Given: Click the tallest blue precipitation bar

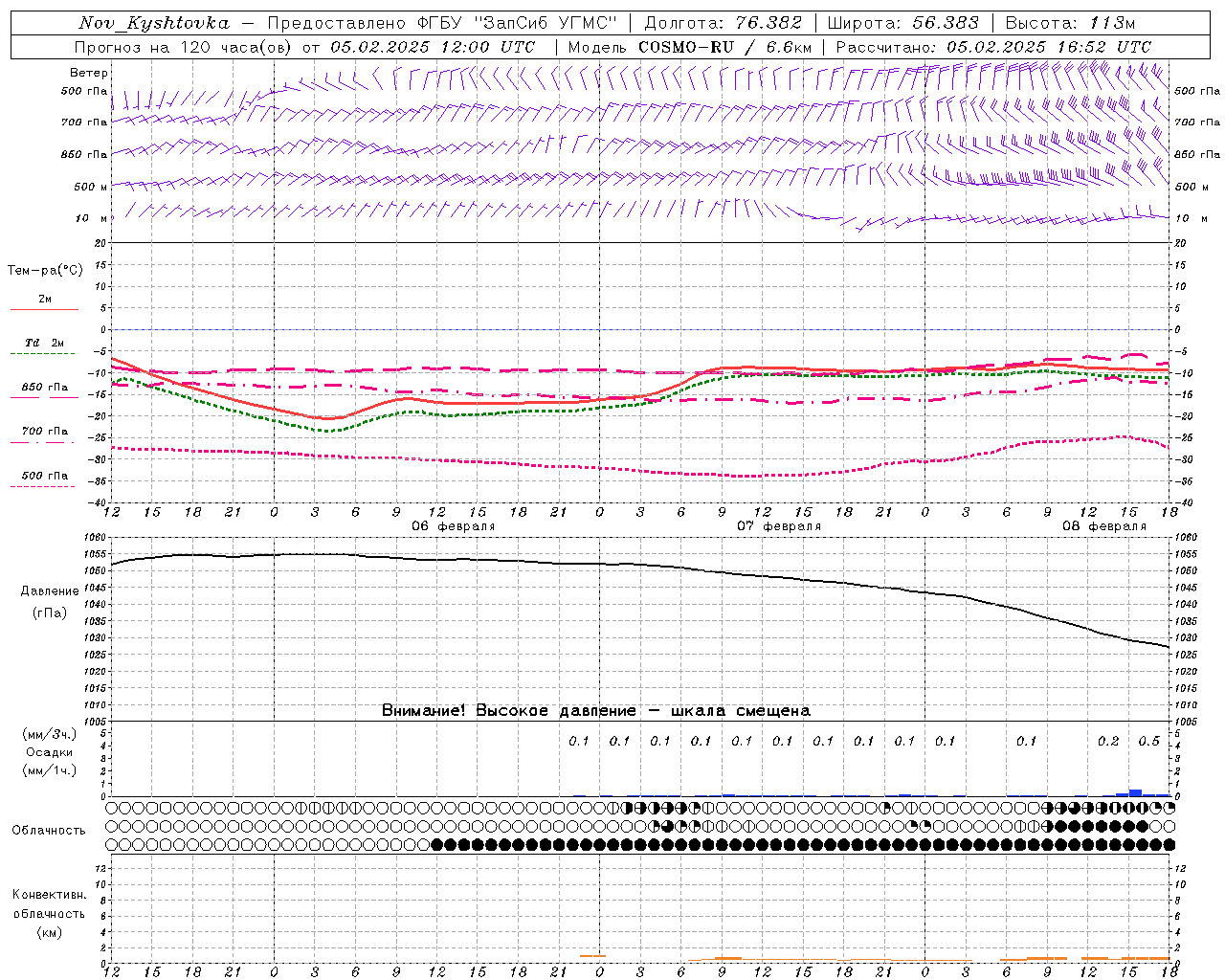Looking at the screenshot, I should pos(1135,792).
